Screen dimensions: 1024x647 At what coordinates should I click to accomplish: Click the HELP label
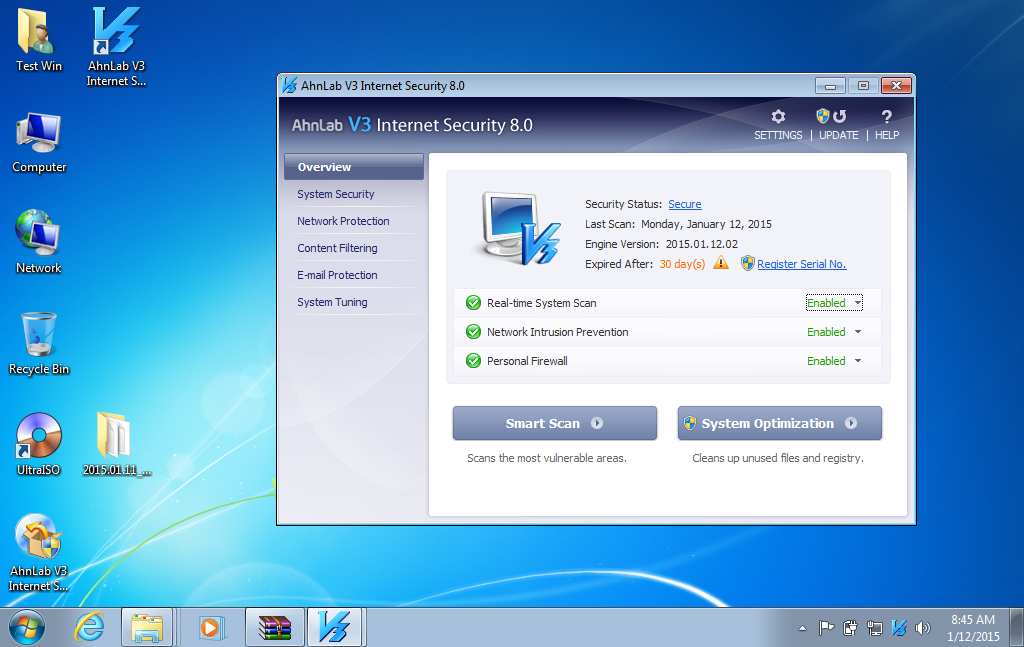pos(887,134)
